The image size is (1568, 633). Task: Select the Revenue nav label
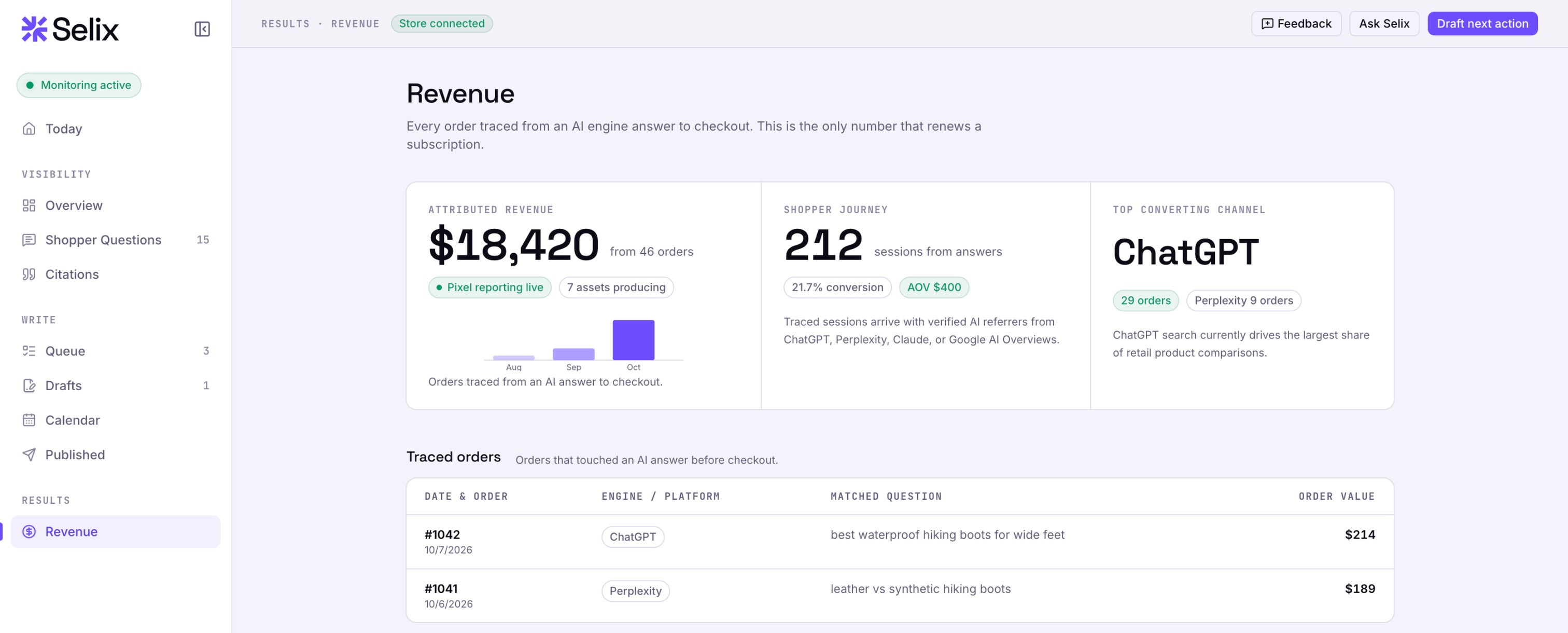(x=71, y=531)
